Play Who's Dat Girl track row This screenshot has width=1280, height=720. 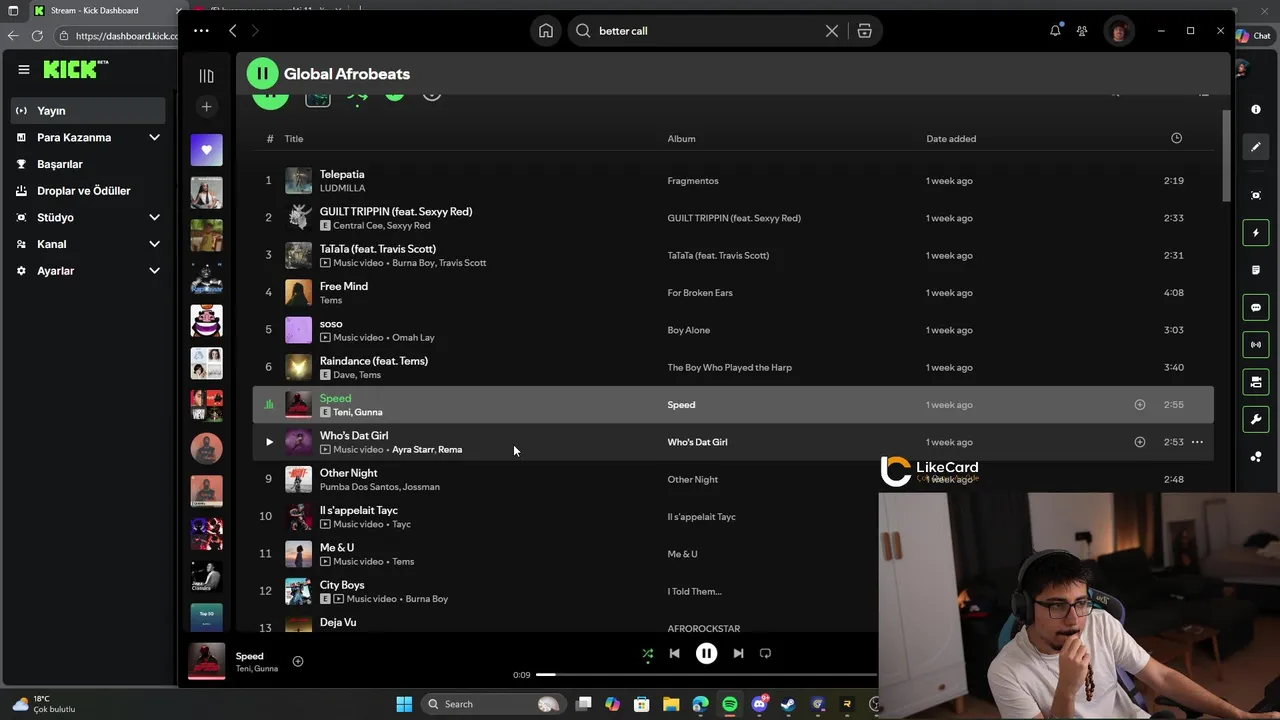point(268,442)
